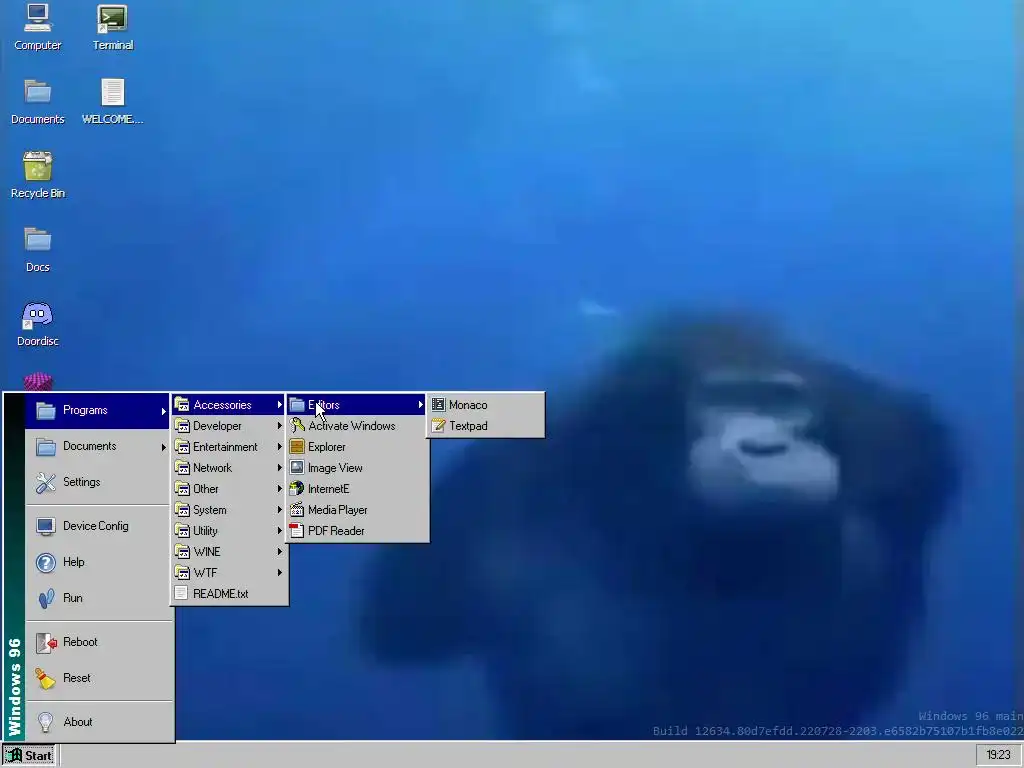Expand the Network submenu arrow

280,468
